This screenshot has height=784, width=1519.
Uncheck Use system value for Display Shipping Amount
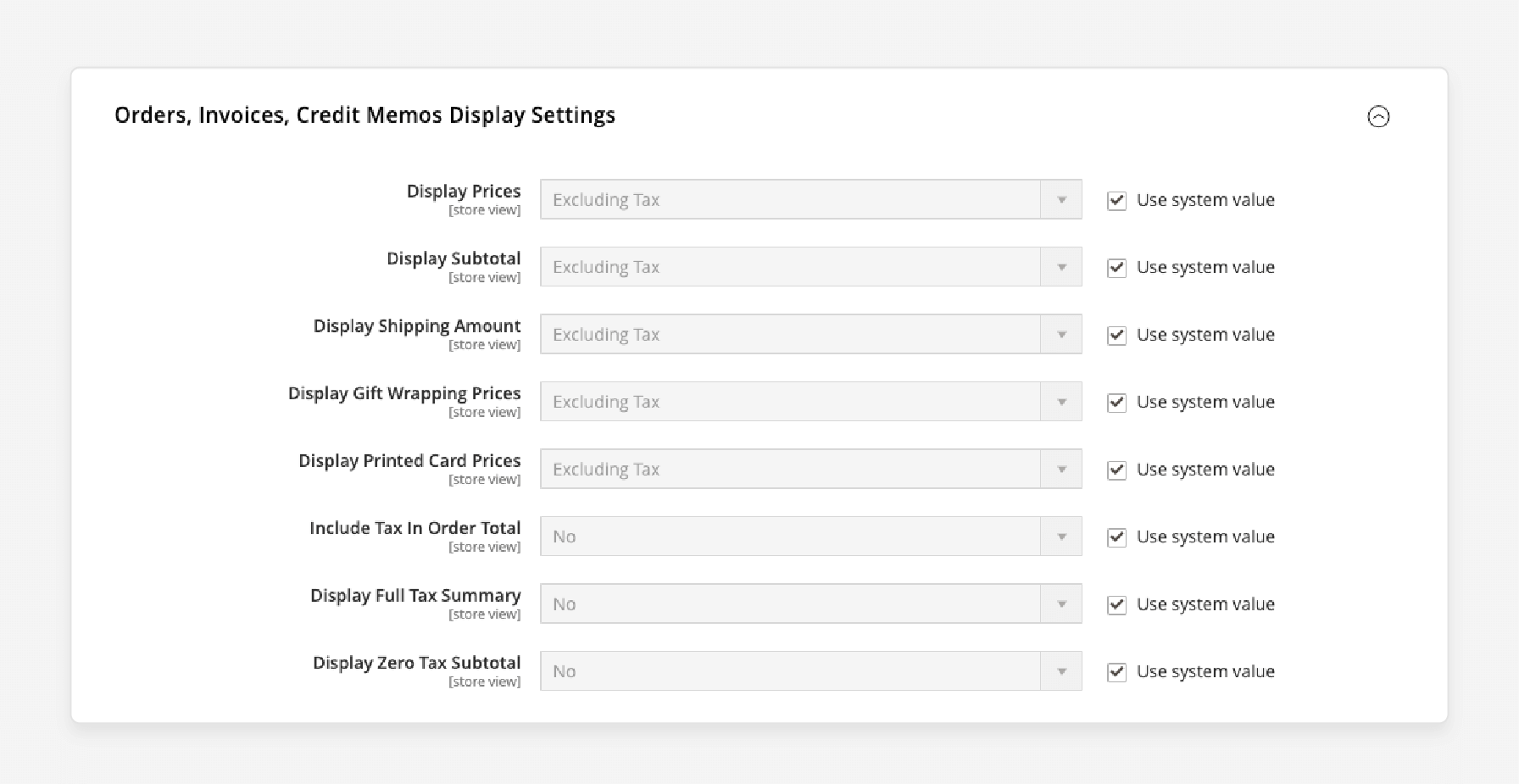coord(1116,335)
